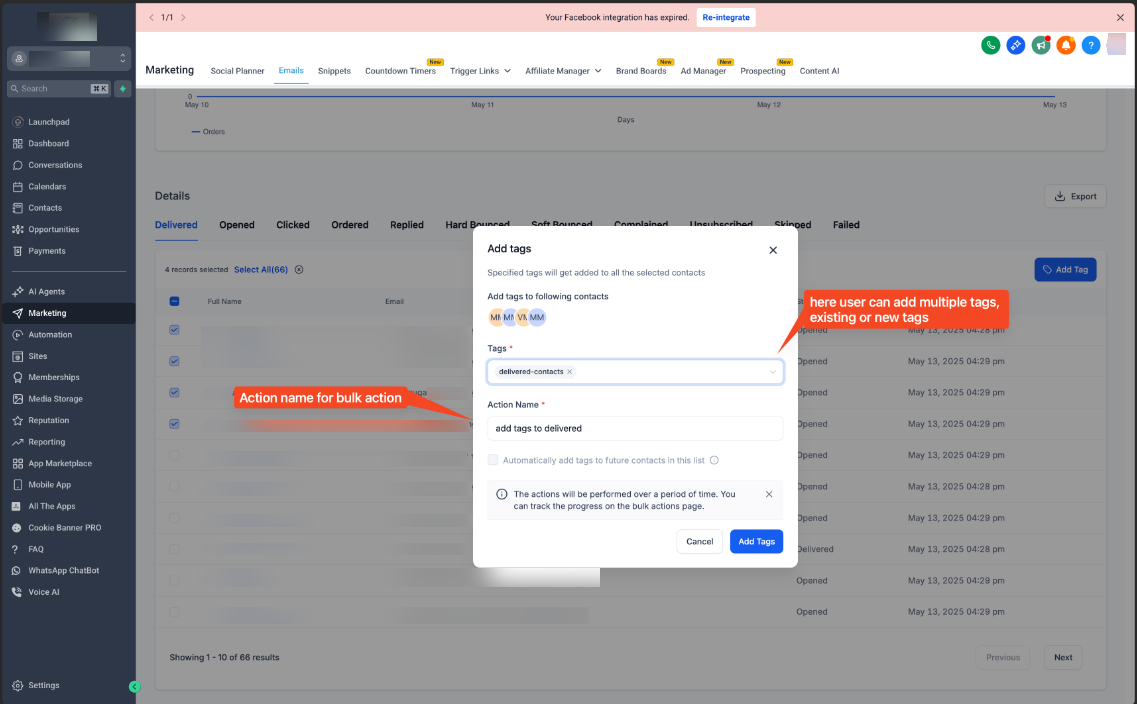This screenshot has width=1137, height=704.
Task: Click the Add Tags confirm button
Action: pyautogui.click(x=756, y=542)
